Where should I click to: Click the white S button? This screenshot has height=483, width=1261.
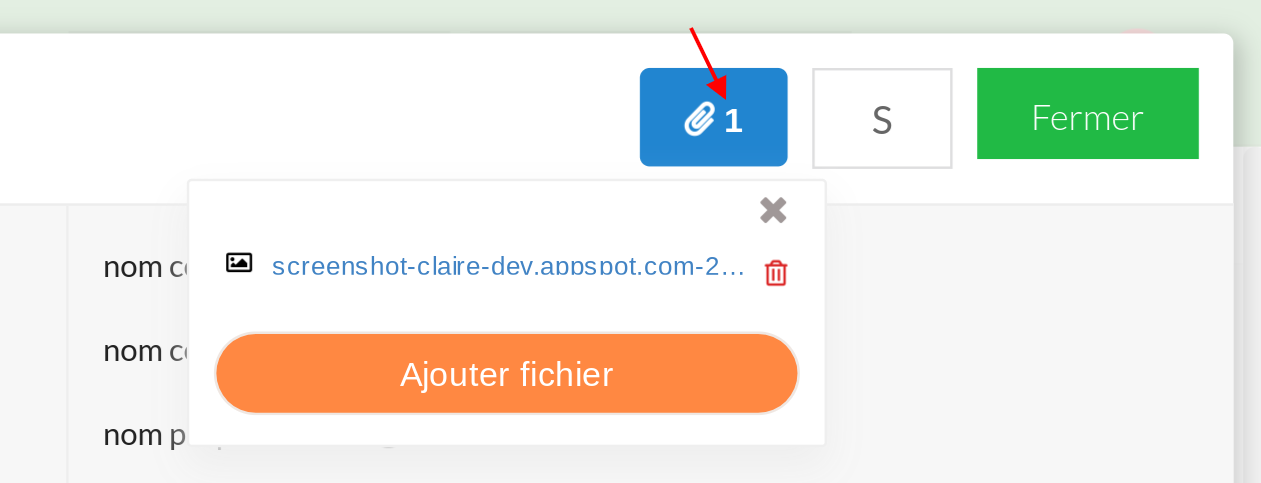881,118
